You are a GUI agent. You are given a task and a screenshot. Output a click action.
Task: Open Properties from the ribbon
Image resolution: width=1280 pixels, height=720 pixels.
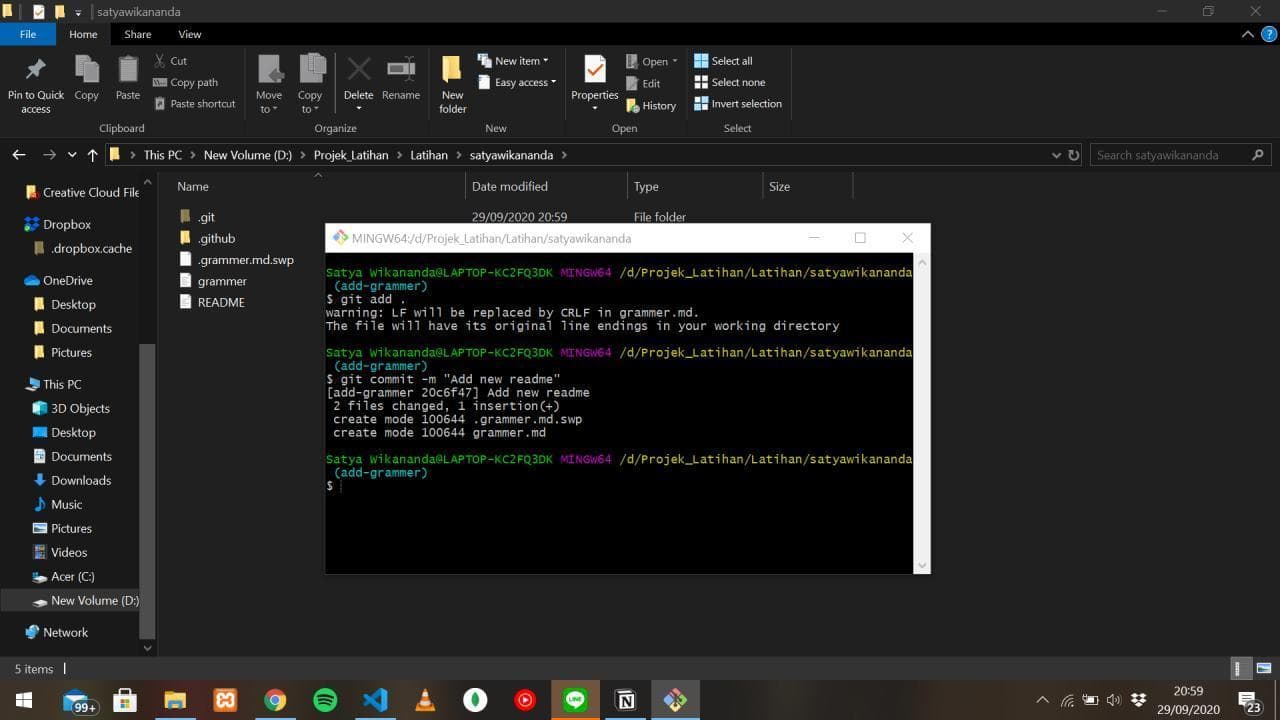[595, 70]
